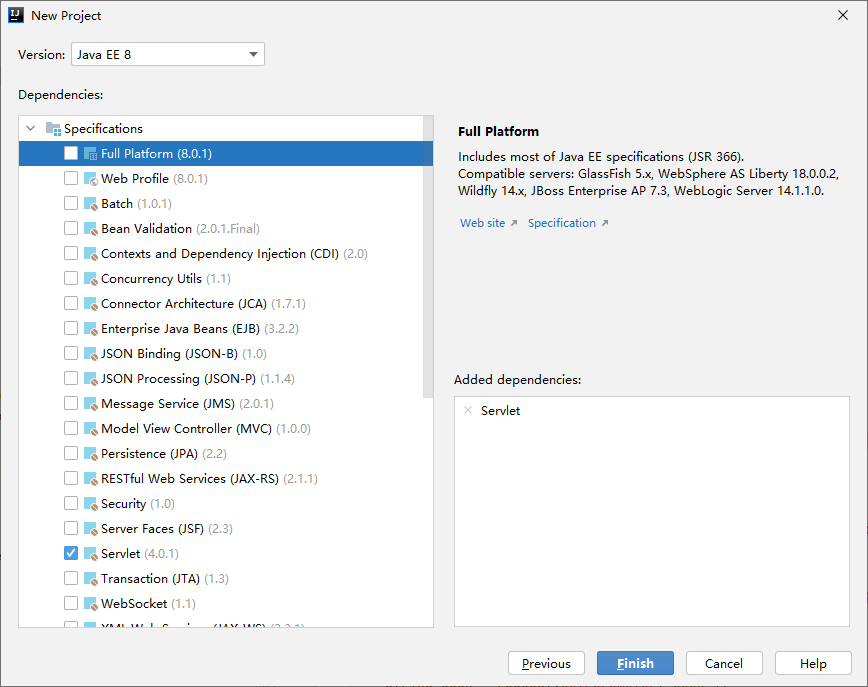
Task: Check the WebSocket checkbox
Action: pyautogui.click(x=71, y=603)
